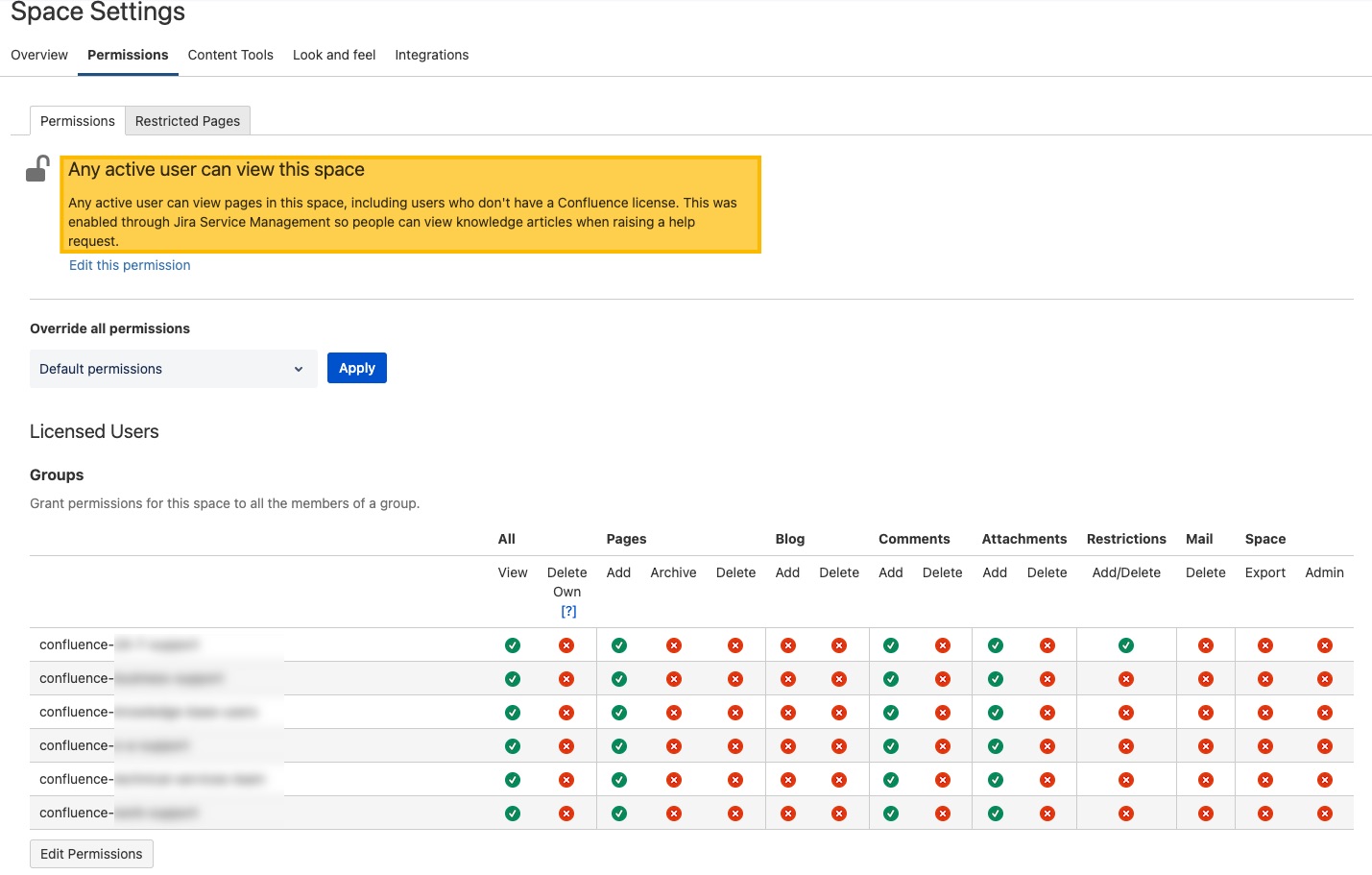Open the Overview tab

39,55
